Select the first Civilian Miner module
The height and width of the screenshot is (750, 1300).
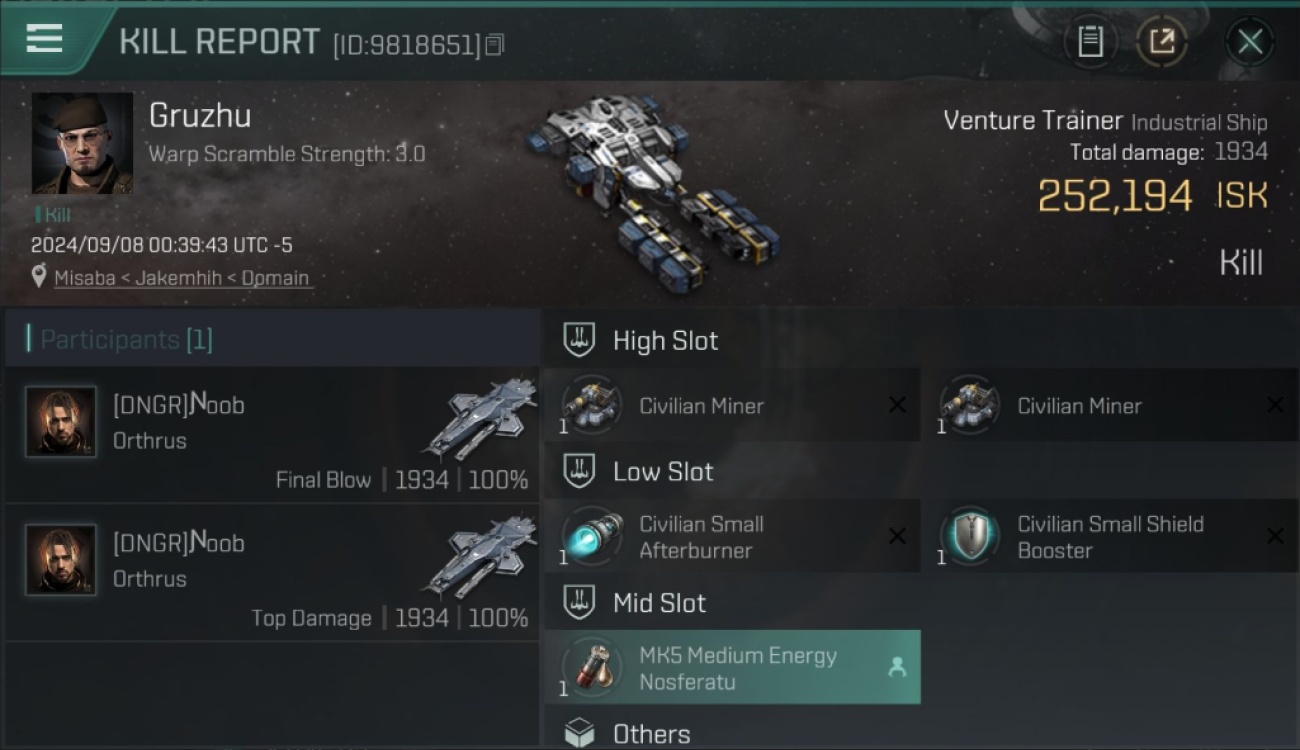[732, 405]
